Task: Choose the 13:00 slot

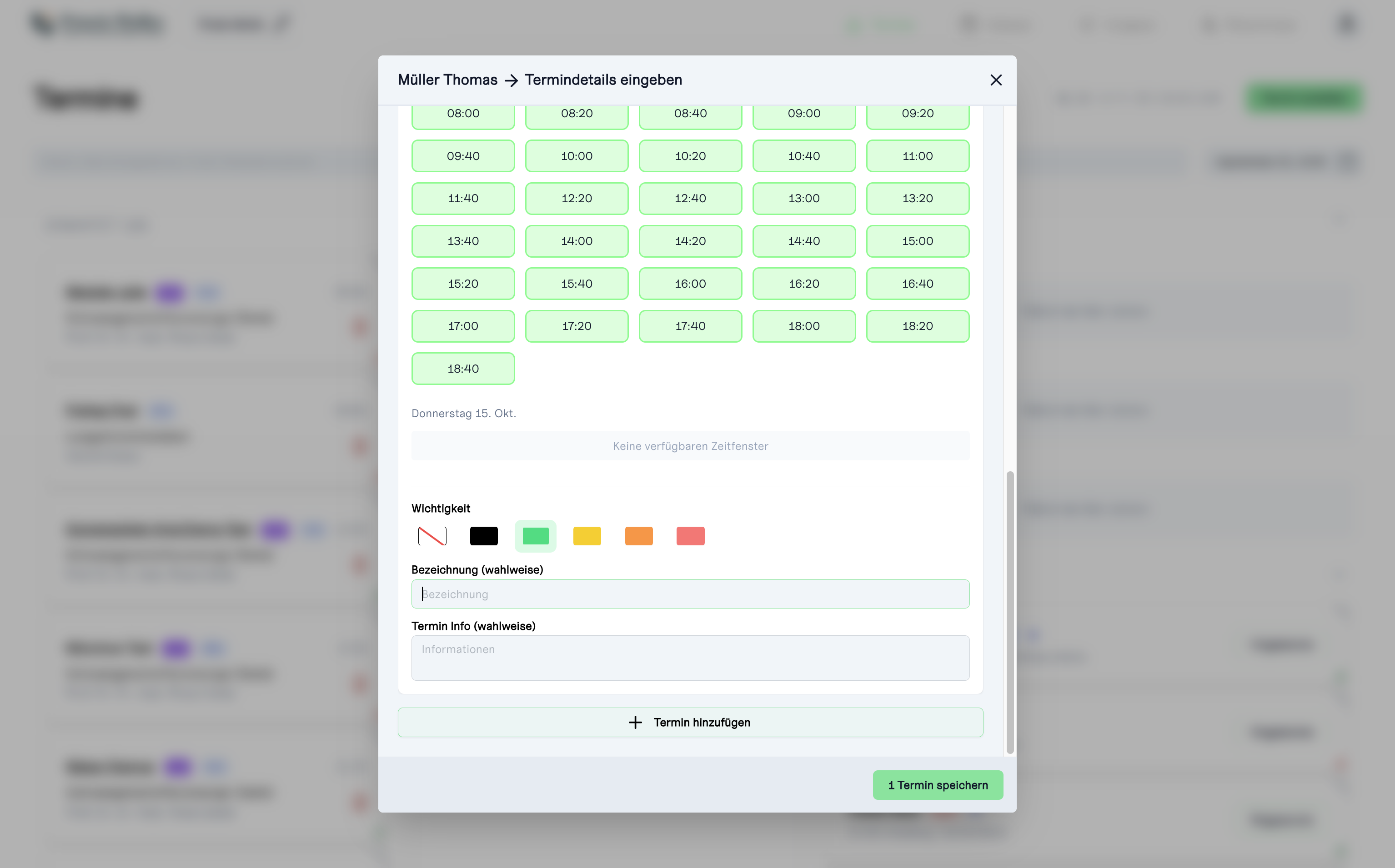Action: (804, 199)
